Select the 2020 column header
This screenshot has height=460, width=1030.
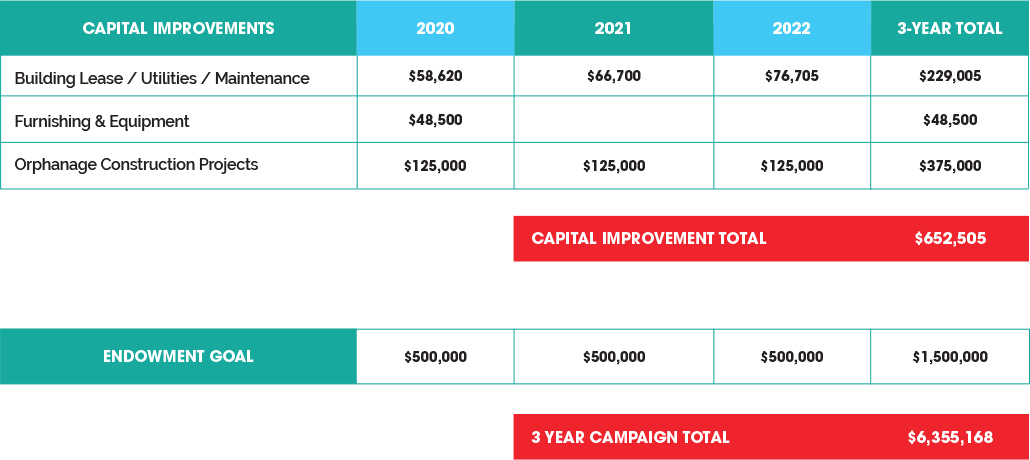(x=436, y=28)
